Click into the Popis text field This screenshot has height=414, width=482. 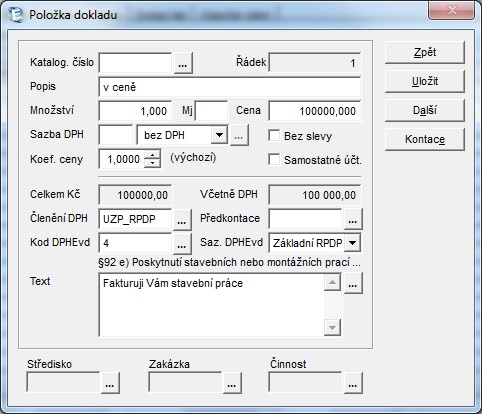click(230, 87)
